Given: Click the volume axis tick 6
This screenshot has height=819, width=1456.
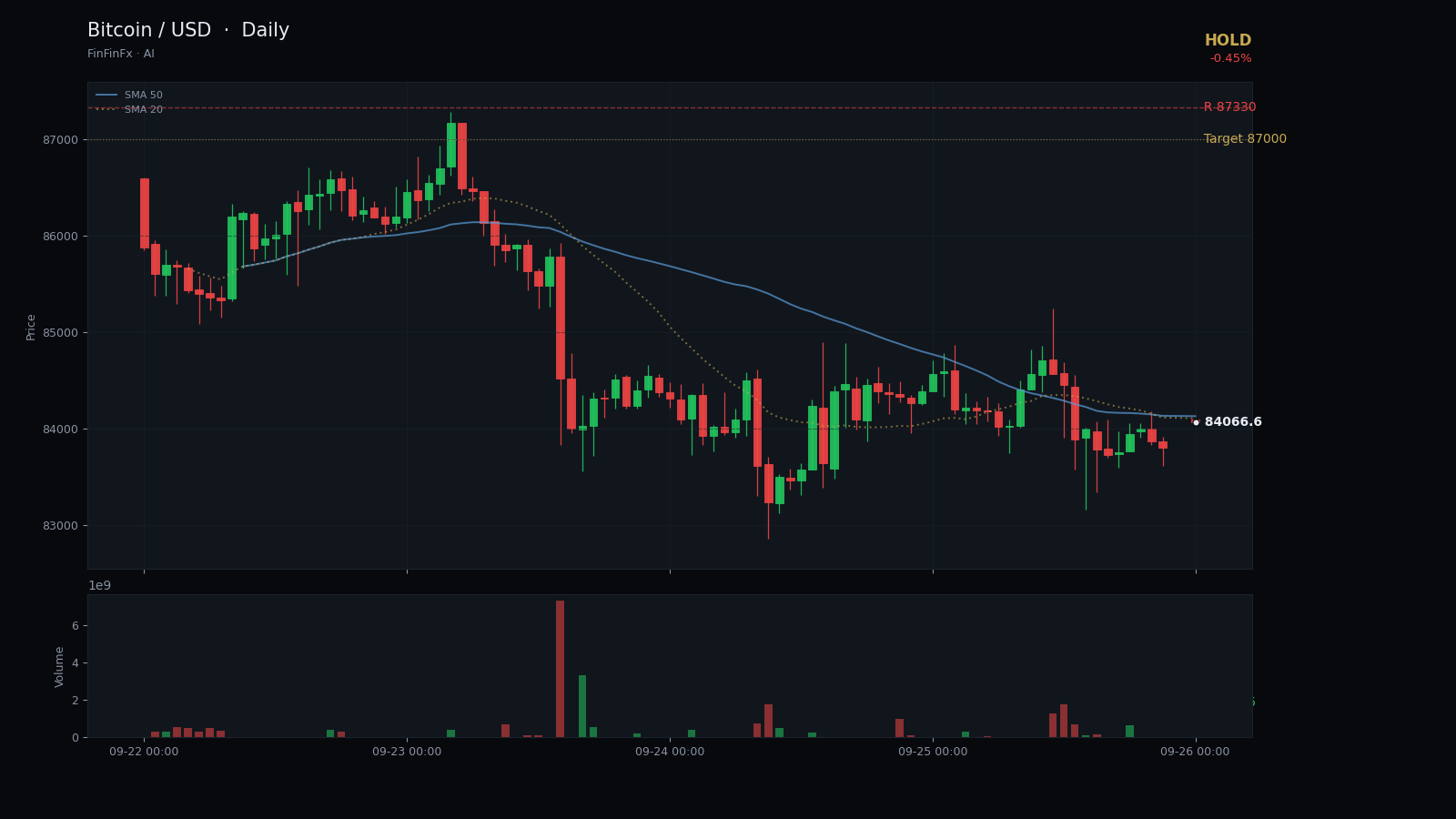Looking at the screenshot, I should point(76,626).
